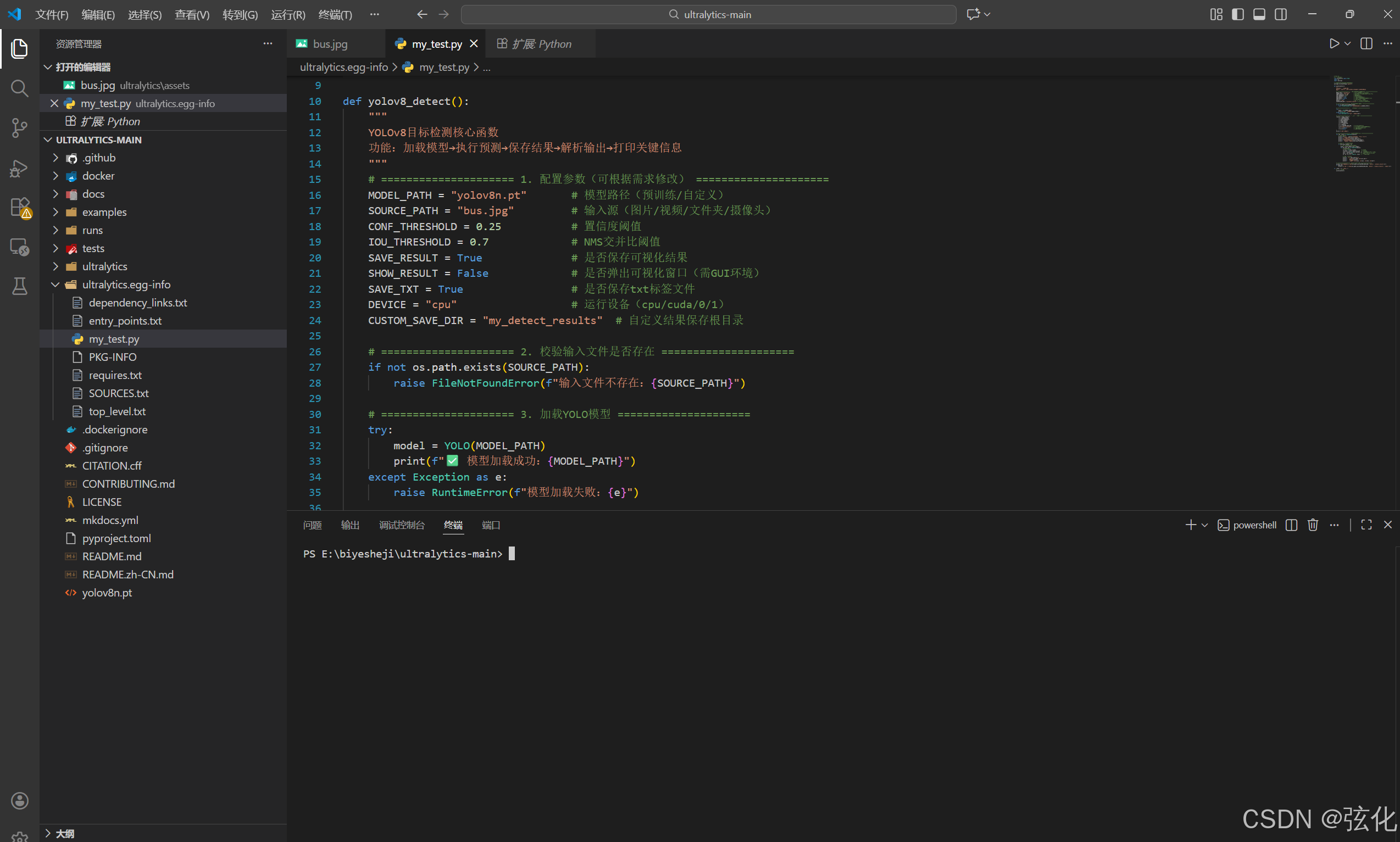Maximize the terminal panel size

click(x=1366, y=525)
